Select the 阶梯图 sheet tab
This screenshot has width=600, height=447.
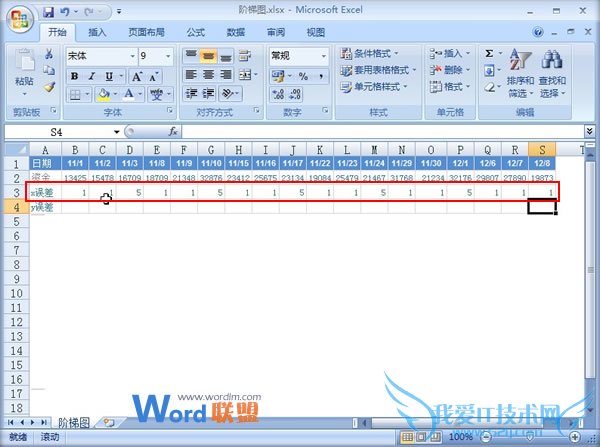(74, 423)
